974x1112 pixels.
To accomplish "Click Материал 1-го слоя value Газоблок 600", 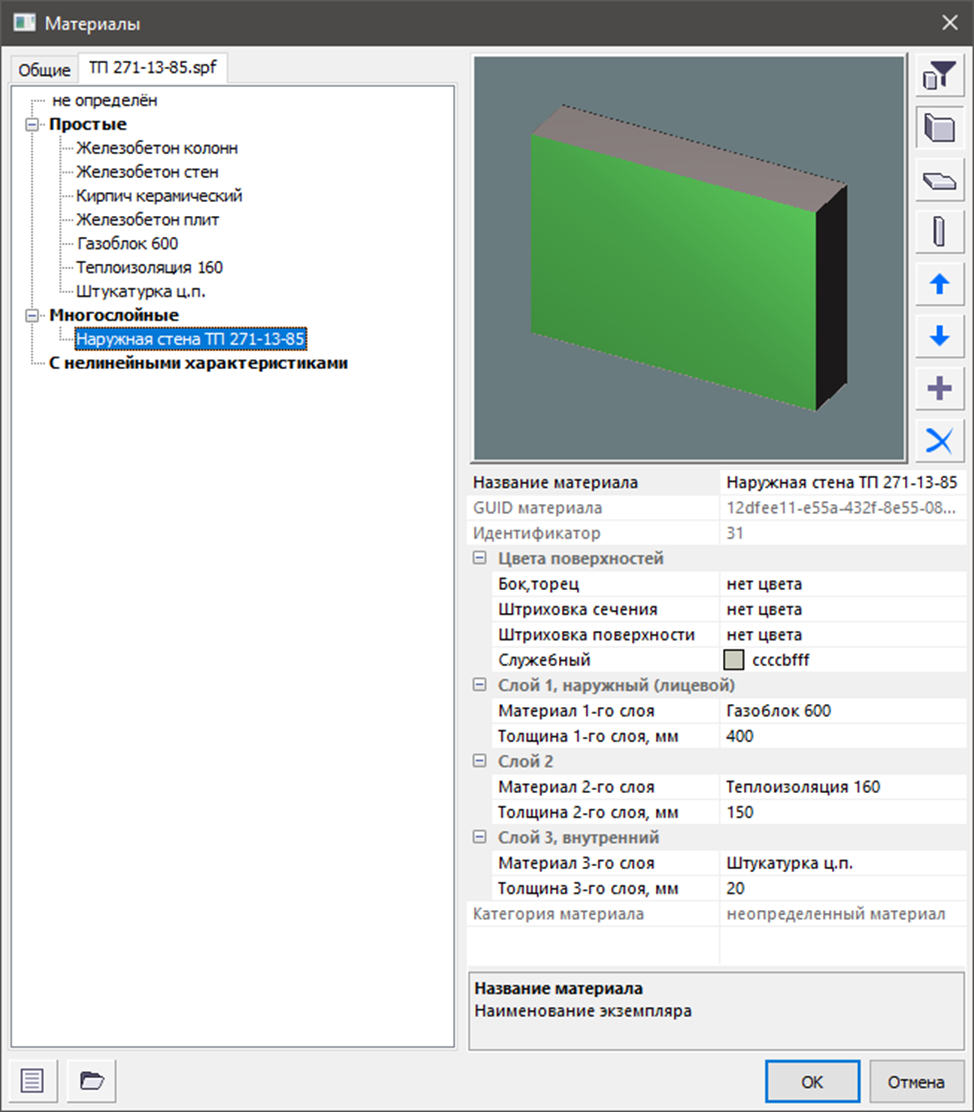I will click(x=842, y=711).
